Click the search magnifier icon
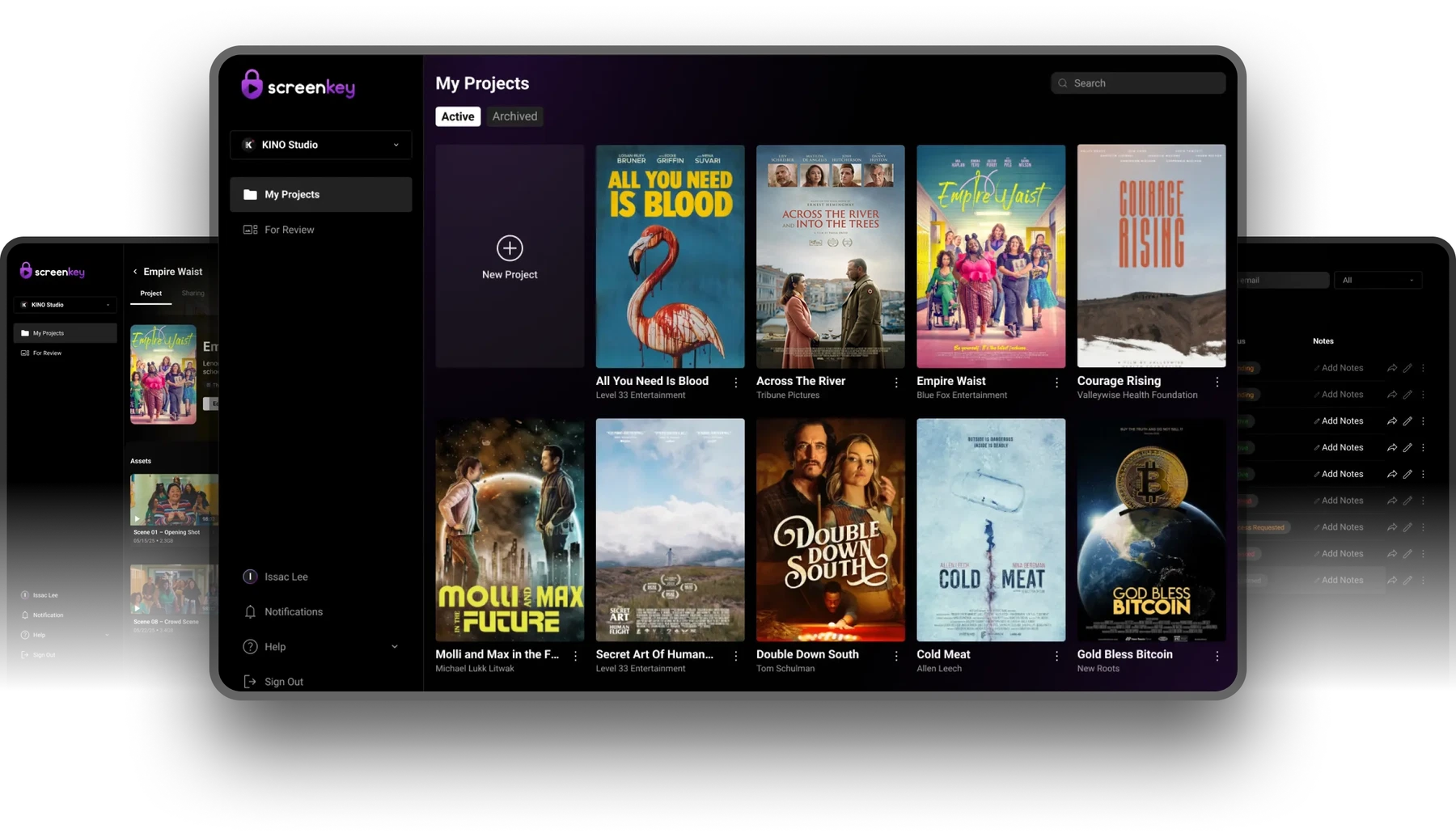Image resolution: width=1456 pixels, height=837 pixels. 1063,83
